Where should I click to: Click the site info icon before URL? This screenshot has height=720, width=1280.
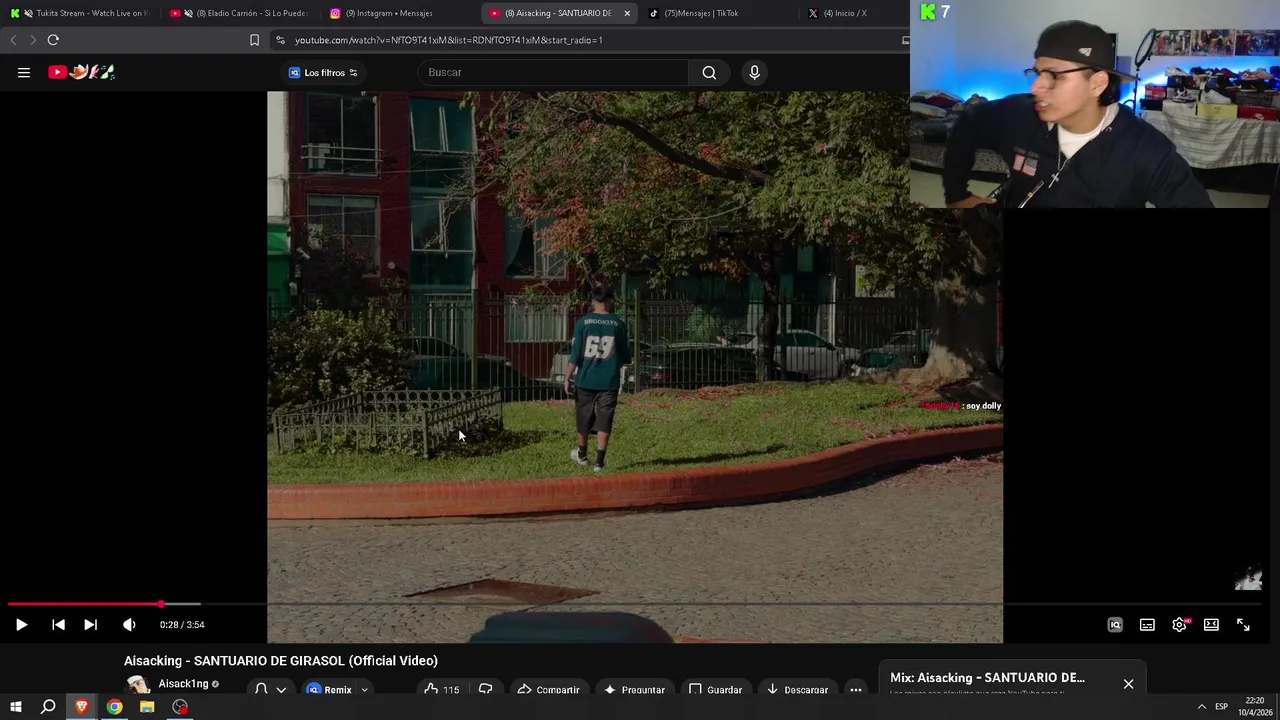[280, 40]
